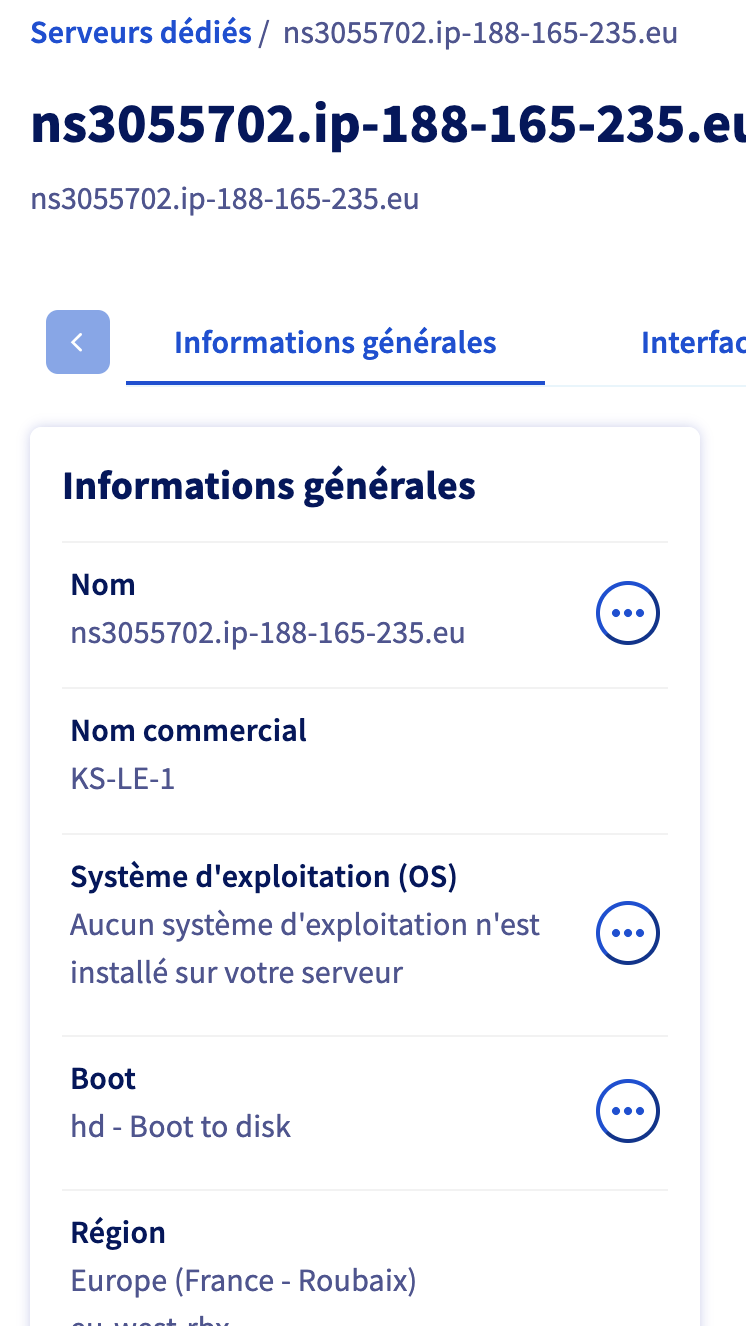
Task: Click the hostname subtitle below the title
Action: pos(225,198)
